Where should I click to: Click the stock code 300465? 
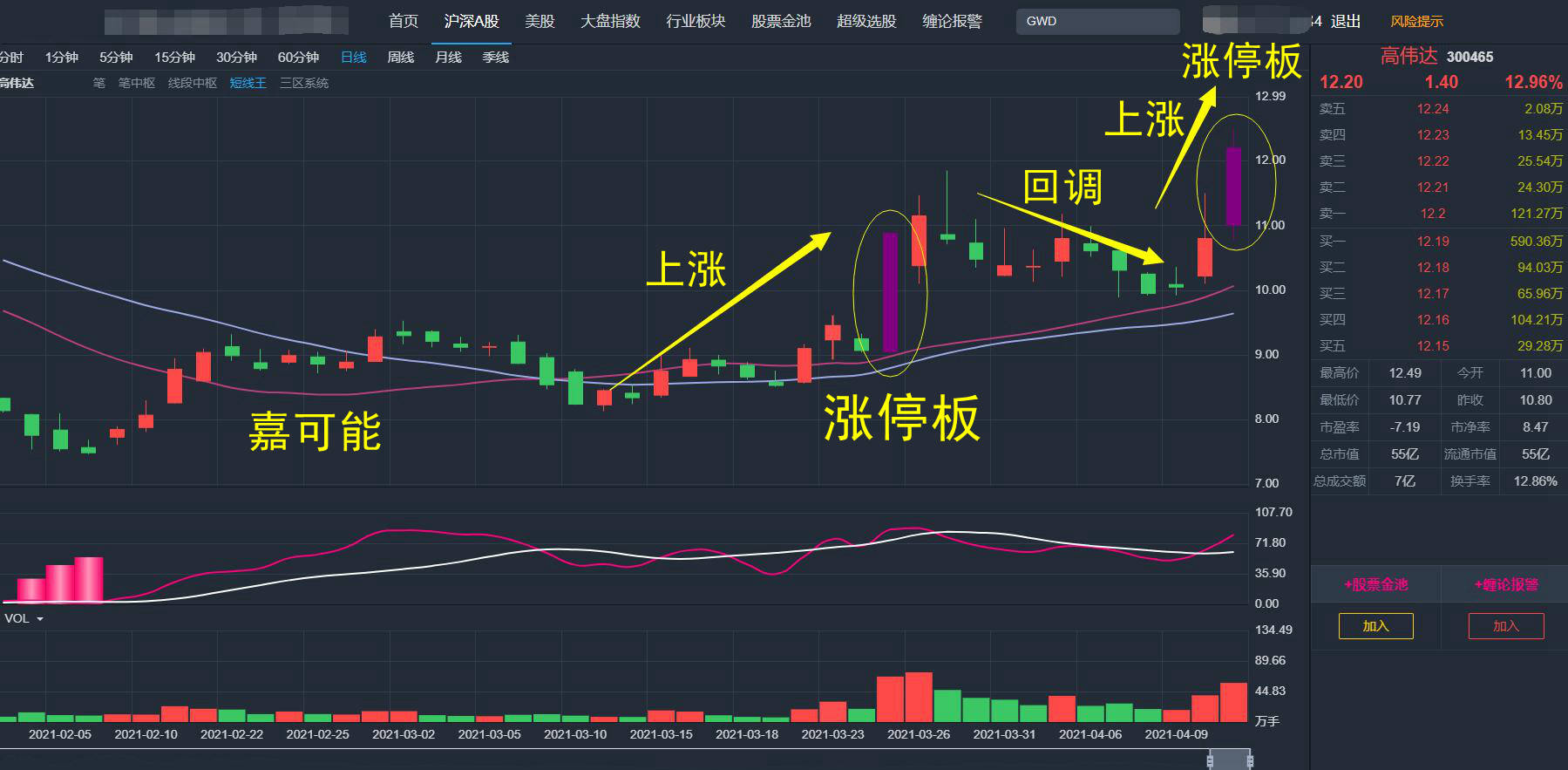click(1470, 57)
